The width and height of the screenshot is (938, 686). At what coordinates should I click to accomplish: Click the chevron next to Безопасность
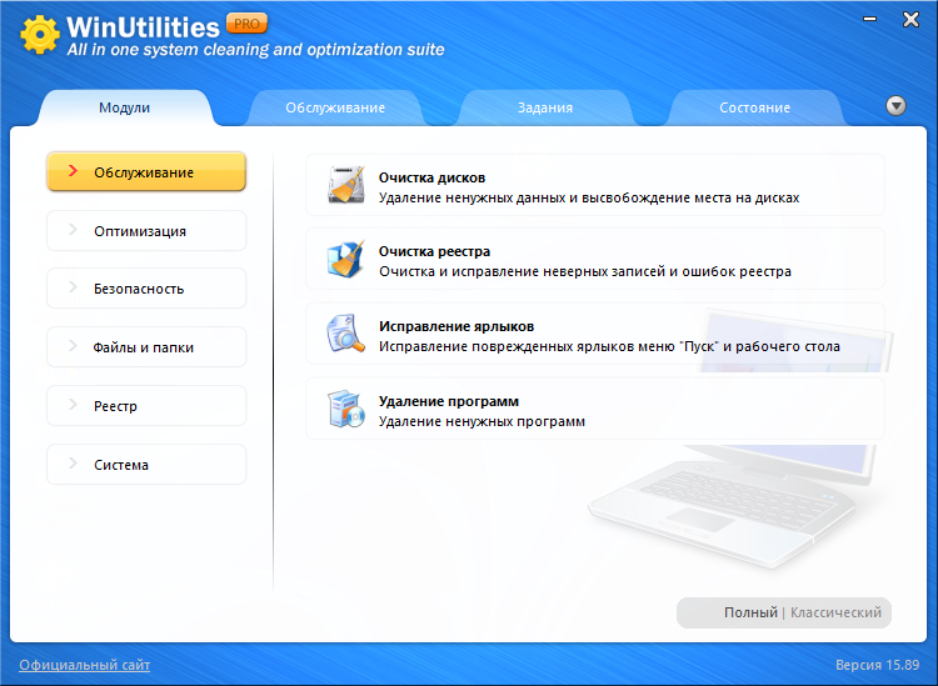(73, 288)
